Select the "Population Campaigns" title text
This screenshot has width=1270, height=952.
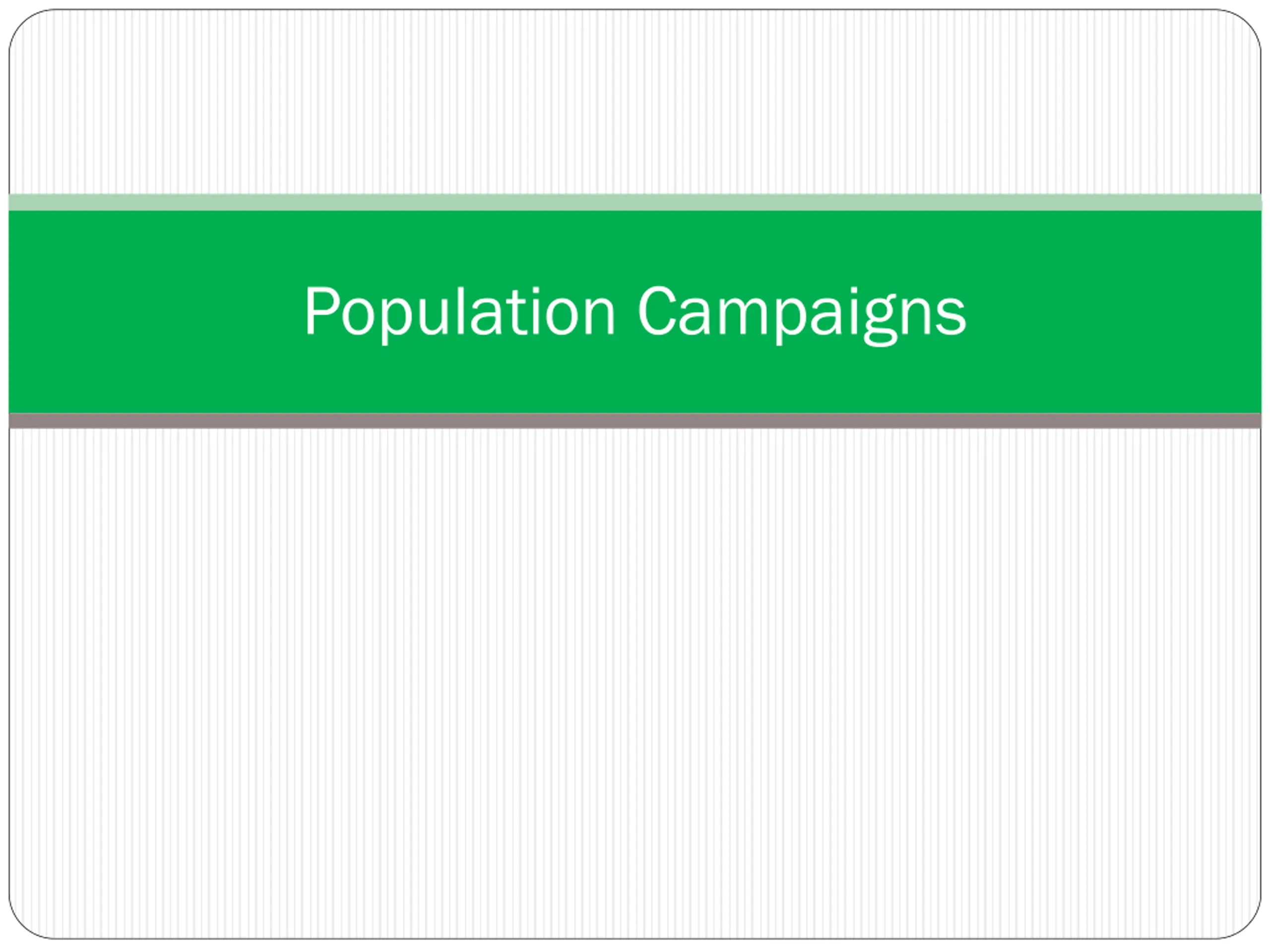(635, 314)
